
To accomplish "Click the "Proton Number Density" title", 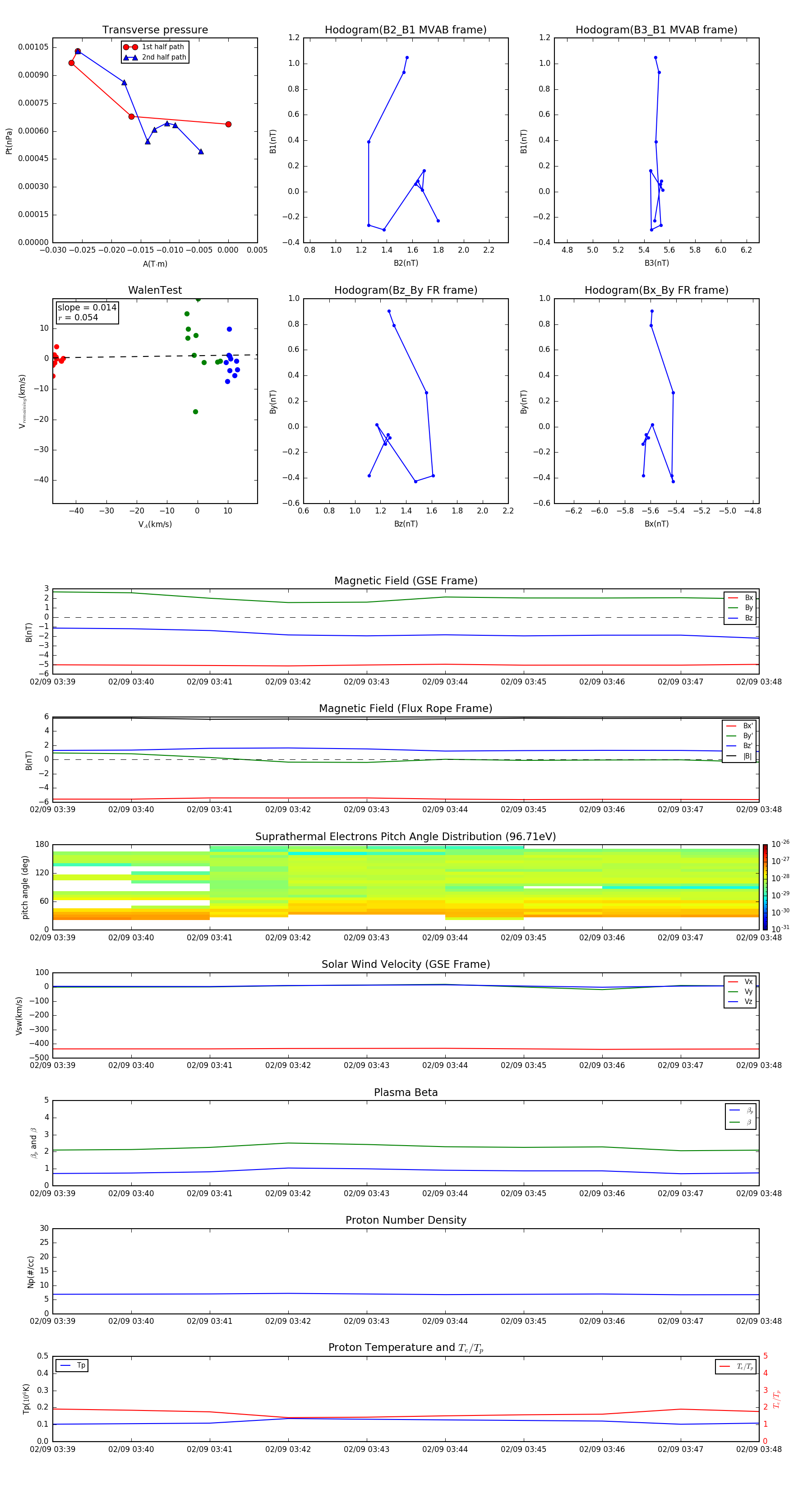I will pyautogui.click(x=406, y=1220).
